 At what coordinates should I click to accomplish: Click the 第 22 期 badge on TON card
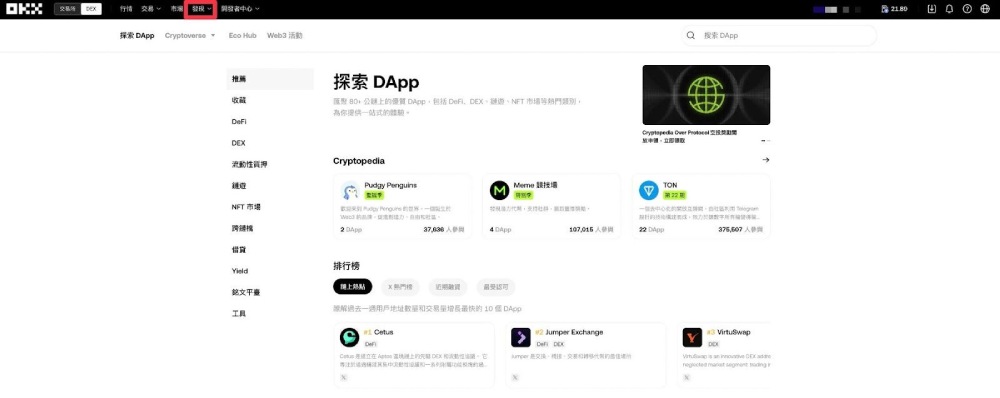pyautogui.click(x=675, y=195)
